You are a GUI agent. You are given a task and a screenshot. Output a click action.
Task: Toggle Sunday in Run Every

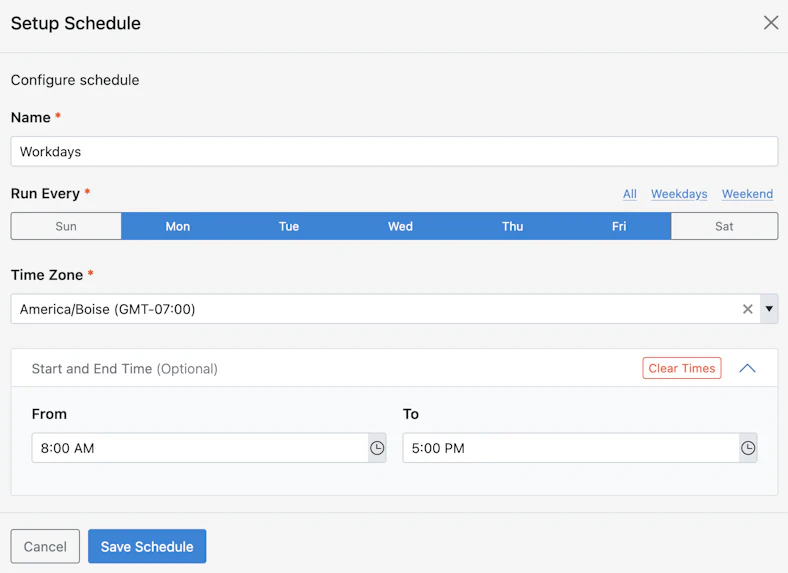(x=66, y=226)
